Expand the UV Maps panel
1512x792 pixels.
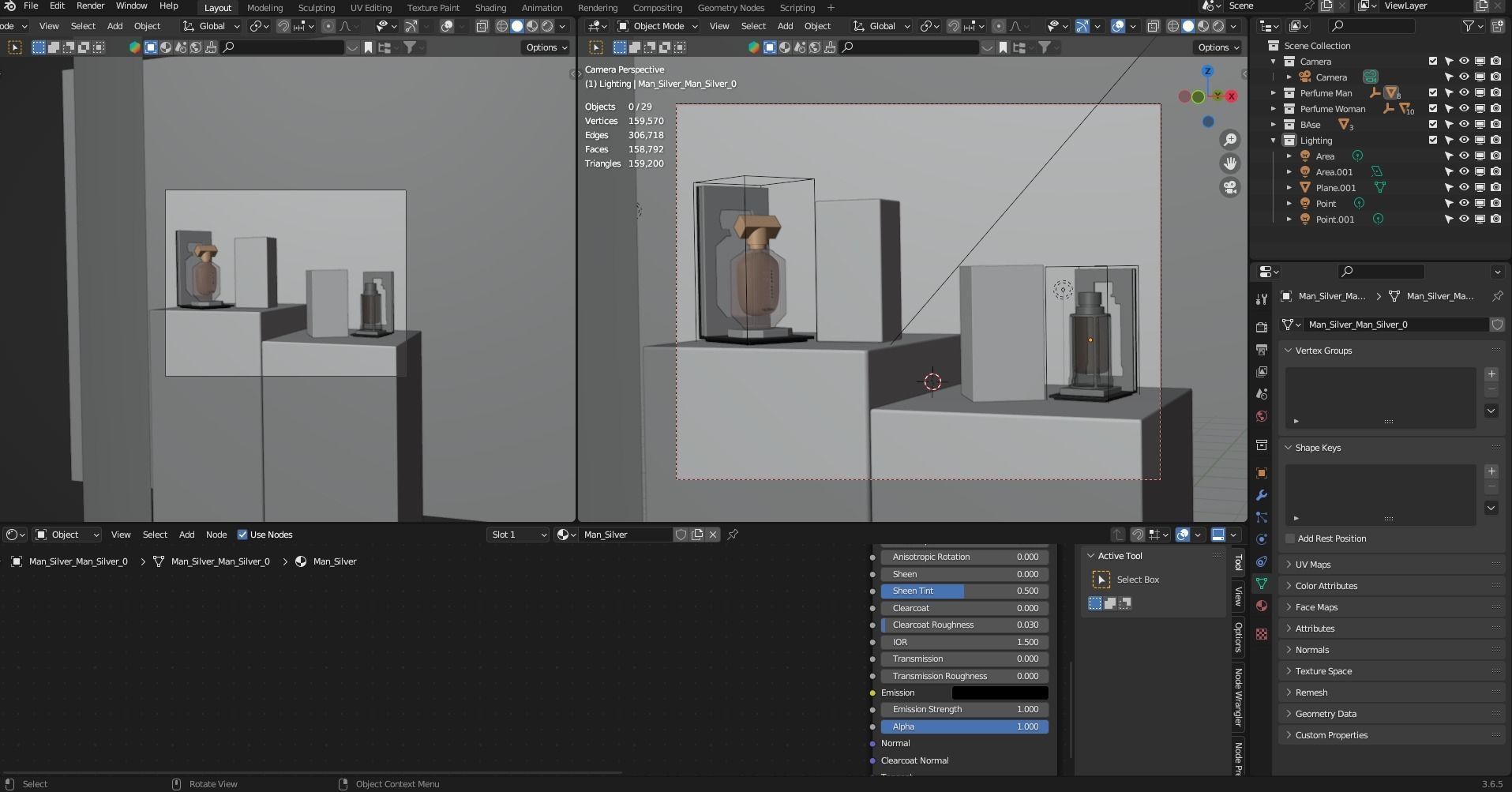pos(1312,565)
